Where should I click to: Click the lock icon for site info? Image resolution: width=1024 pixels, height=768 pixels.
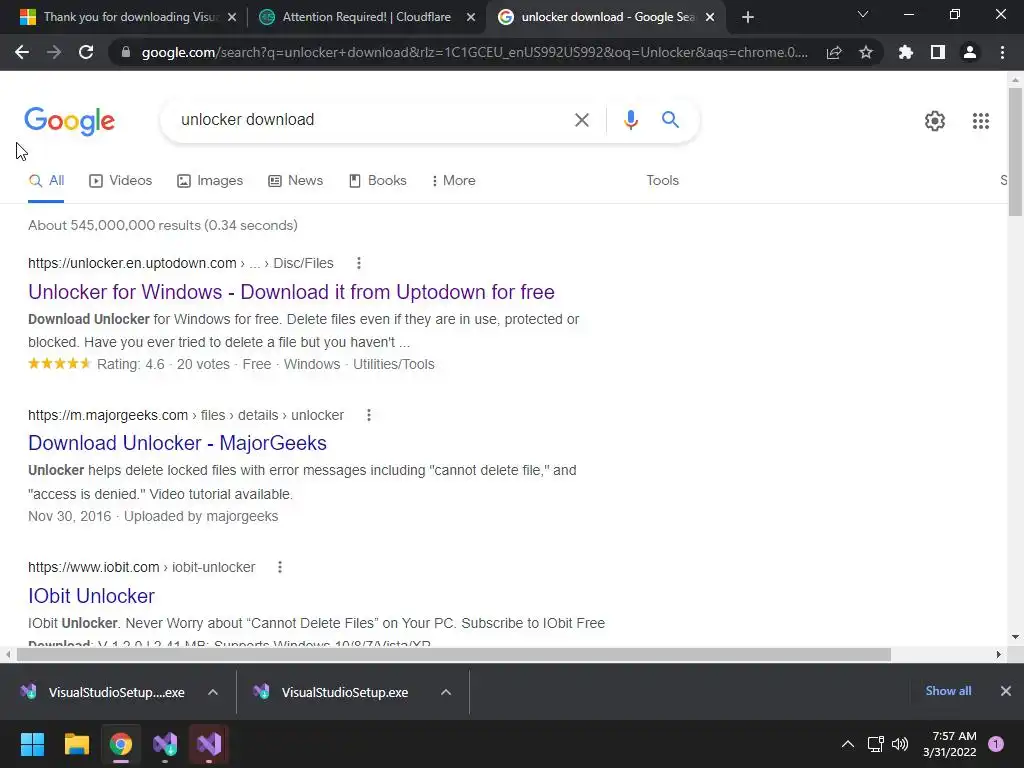click(x=126, y=52)
